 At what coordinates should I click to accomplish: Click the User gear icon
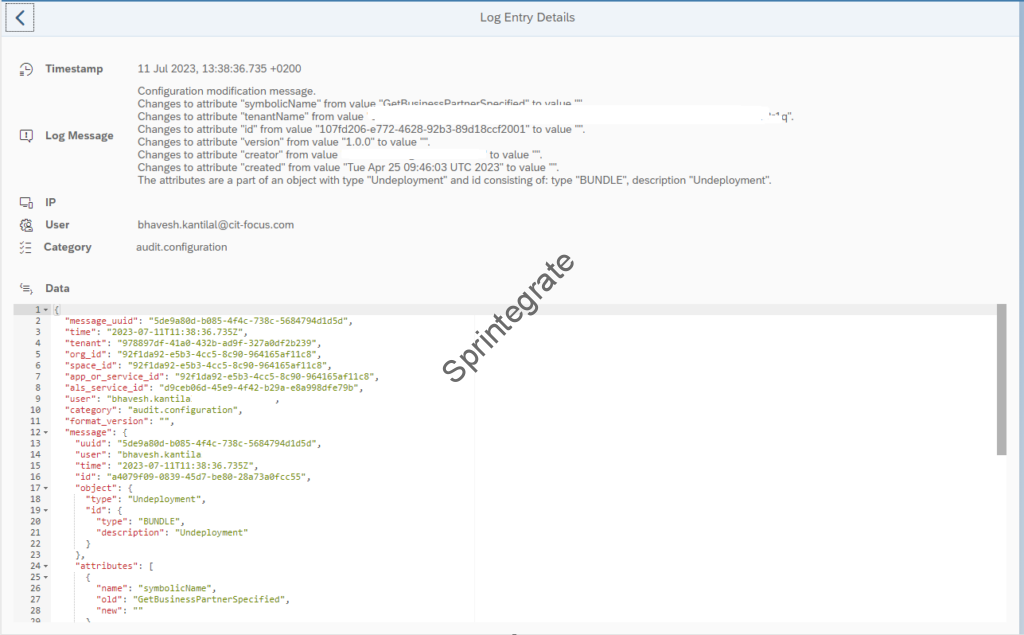27,225
